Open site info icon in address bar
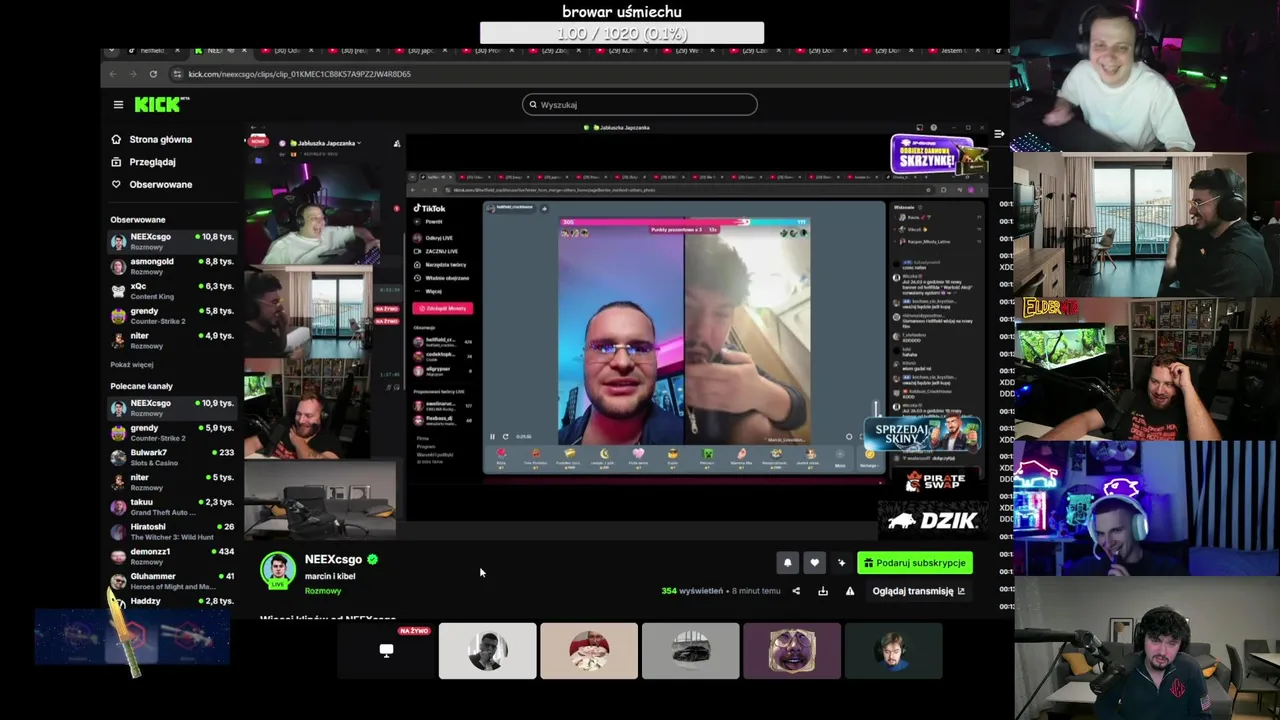The width and height of the screenshot is (1280, 720). point(177,74)
